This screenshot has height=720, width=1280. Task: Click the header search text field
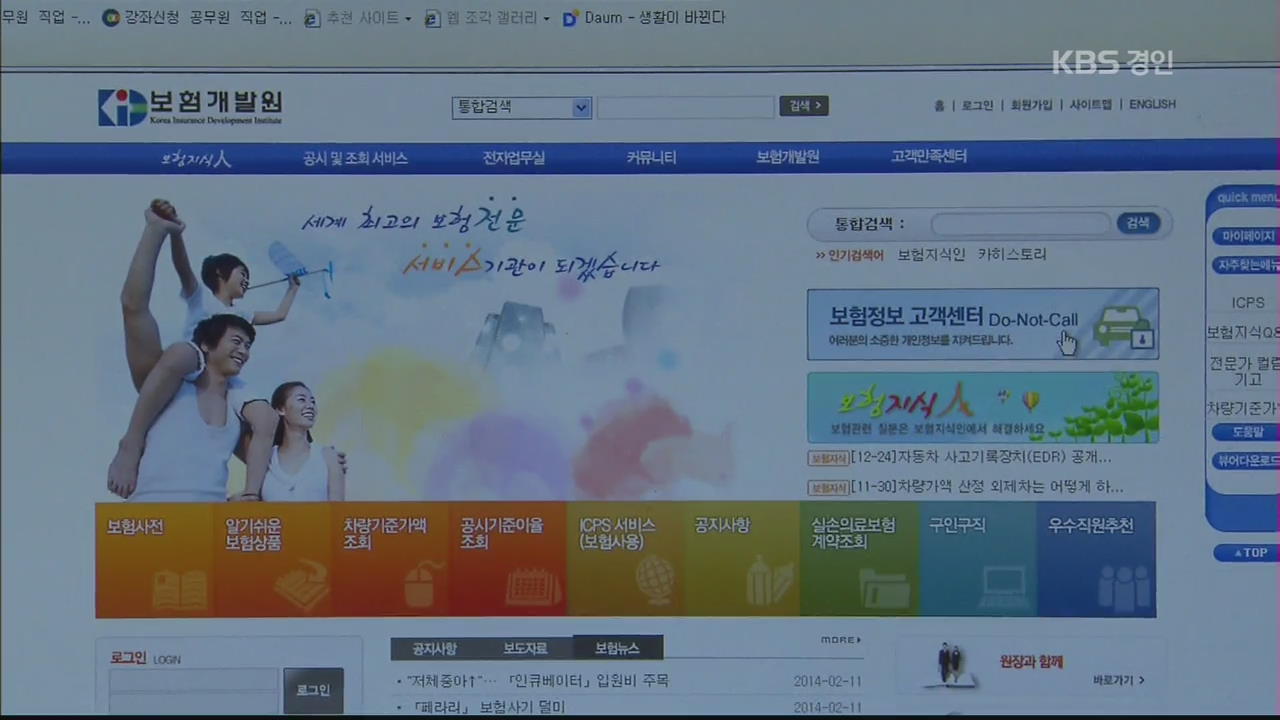685,107
